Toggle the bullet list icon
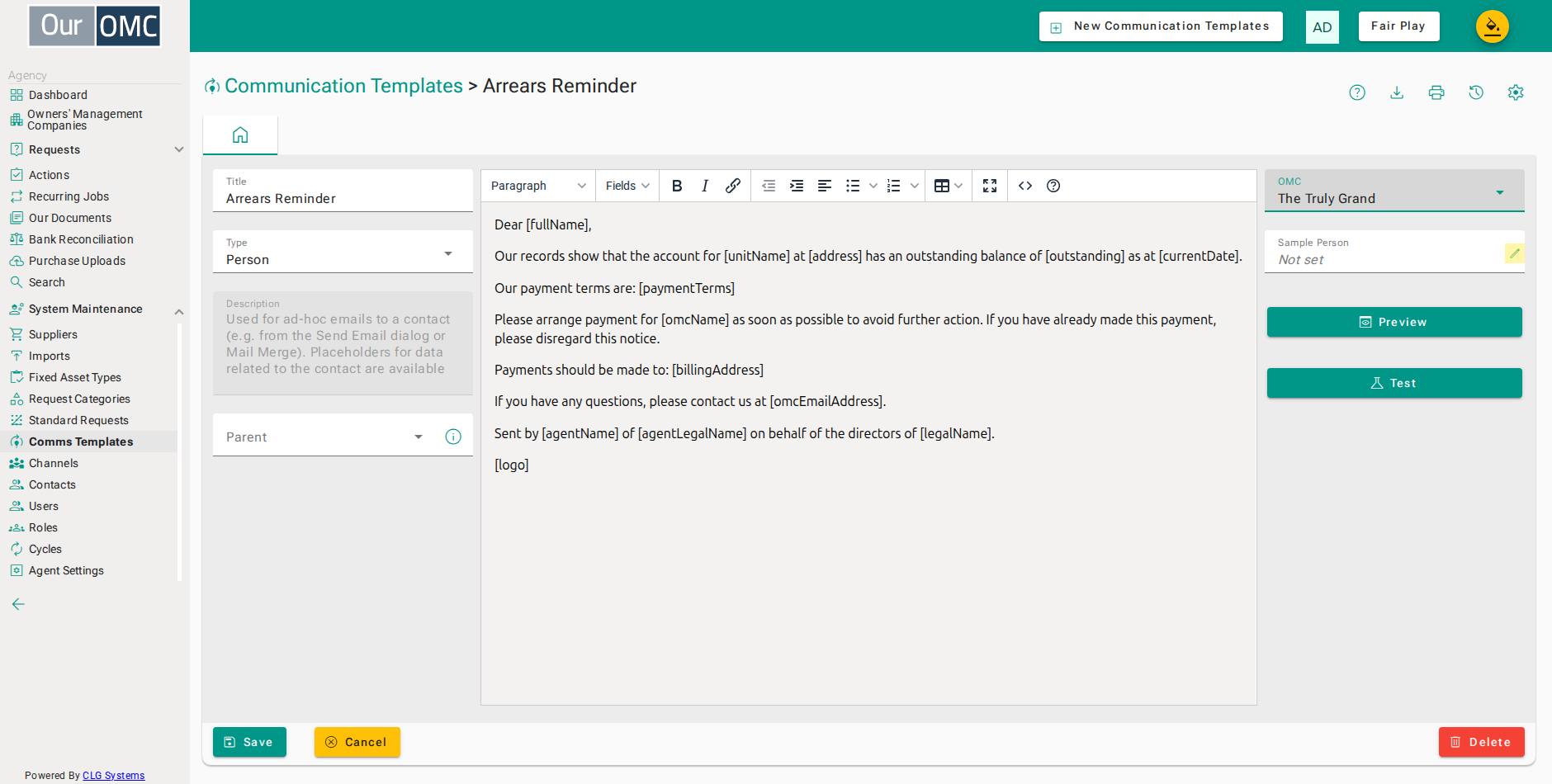Screen dimensions: 1552x784 [x=853, y=186]
